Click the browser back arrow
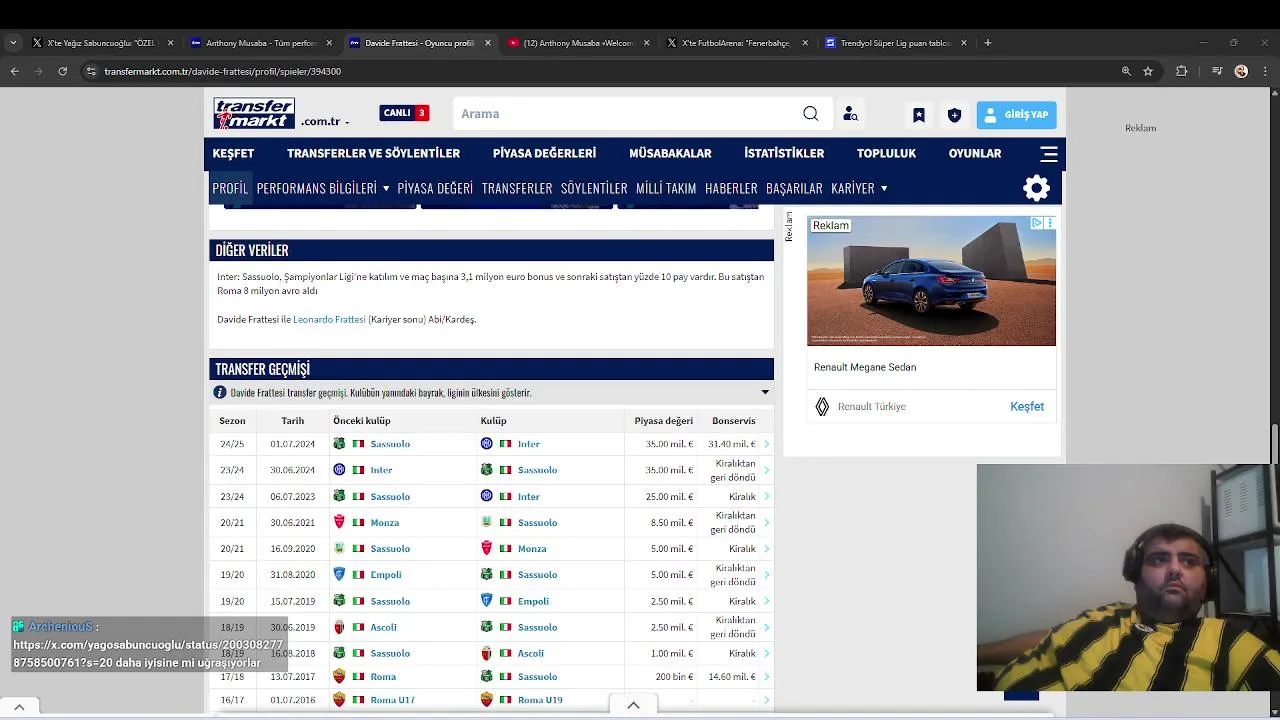1280x720 pixels. (14, 71)
